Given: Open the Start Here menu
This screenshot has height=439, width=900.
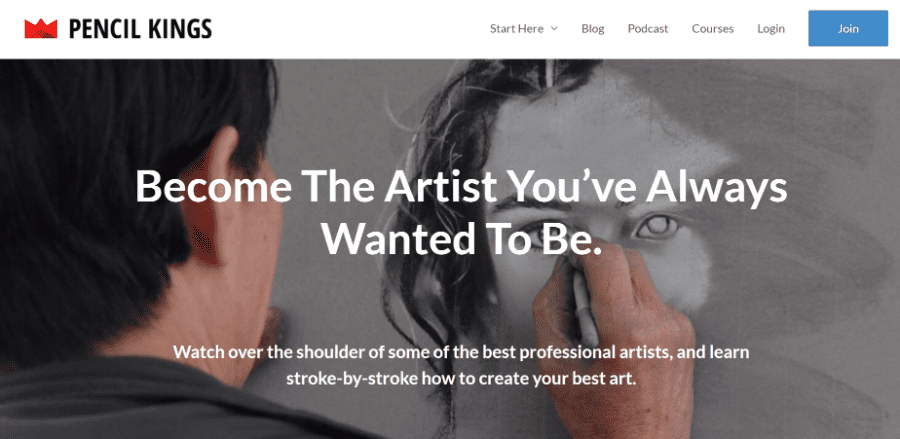Looking at the screenshot, I should (516, 28).
